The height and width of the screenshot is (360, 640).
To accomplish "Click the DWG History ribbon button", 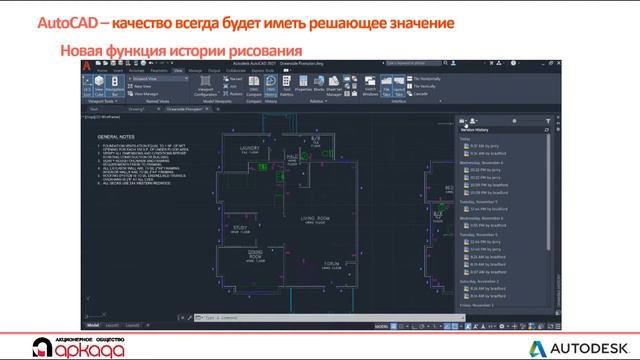I will coord(271,86).
